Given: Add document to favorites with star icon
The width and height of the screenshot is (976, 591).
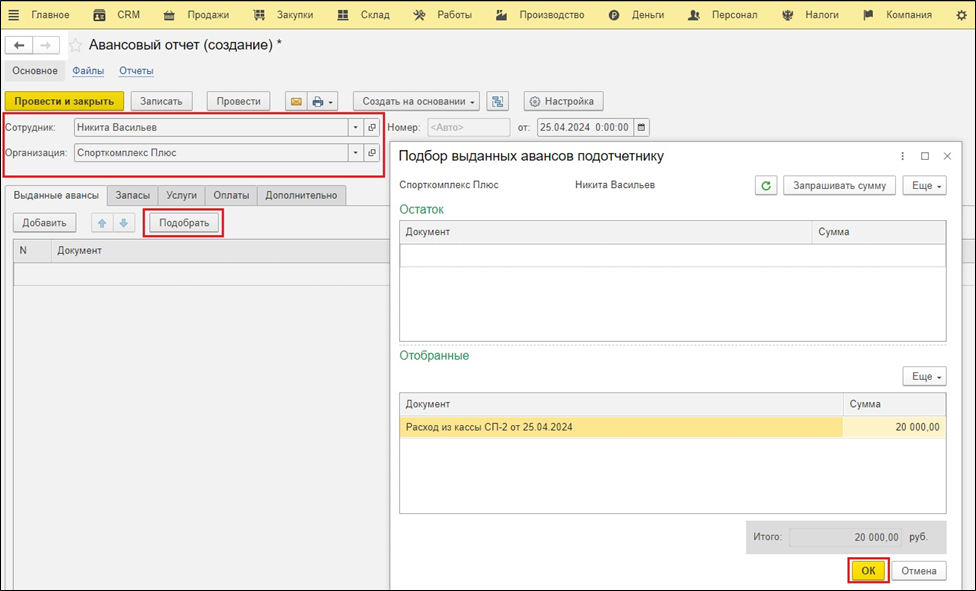Looking at the screenshot, I should tap(76, 46).
